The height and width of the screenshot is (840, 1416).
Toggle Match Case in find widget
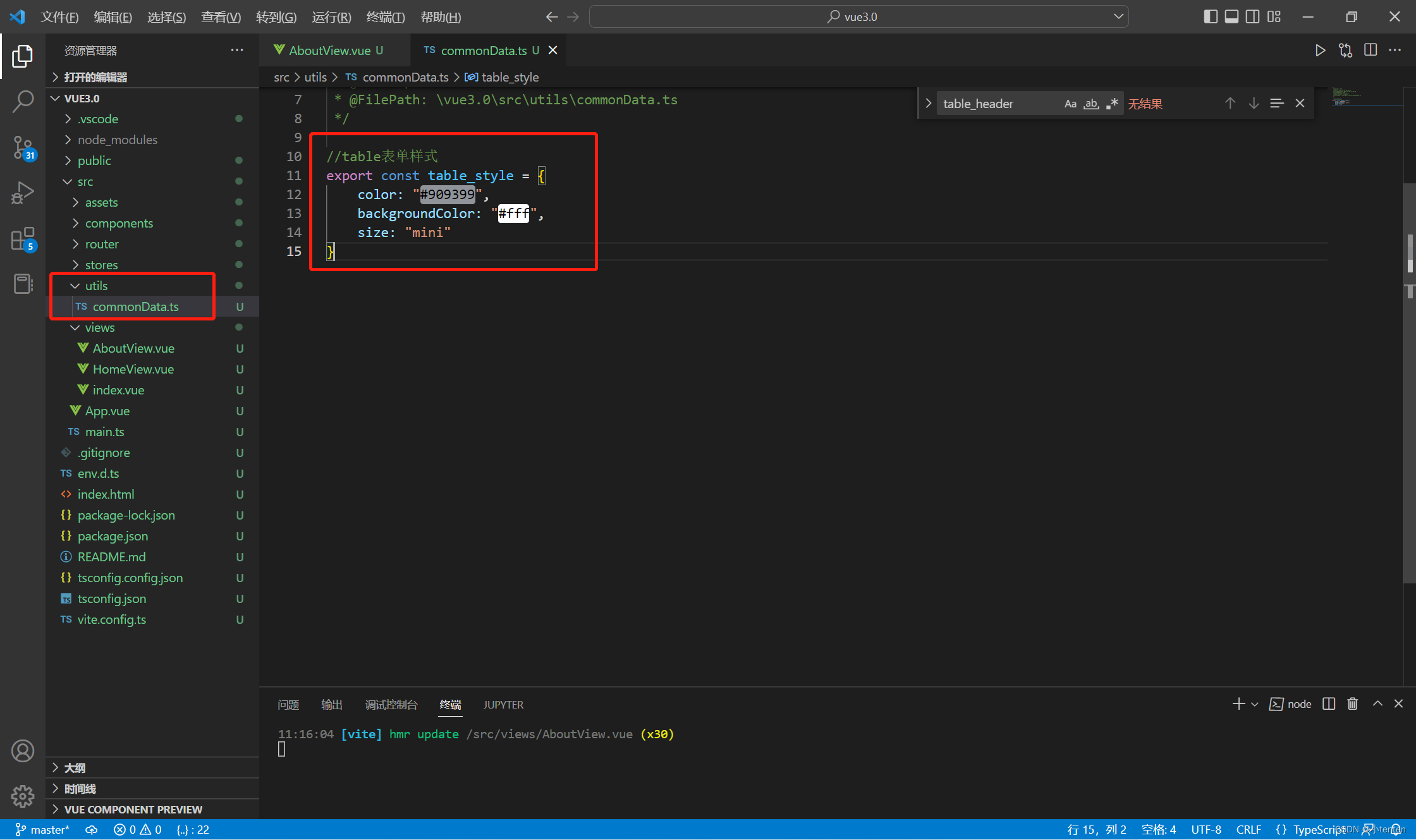(1070, 104)
